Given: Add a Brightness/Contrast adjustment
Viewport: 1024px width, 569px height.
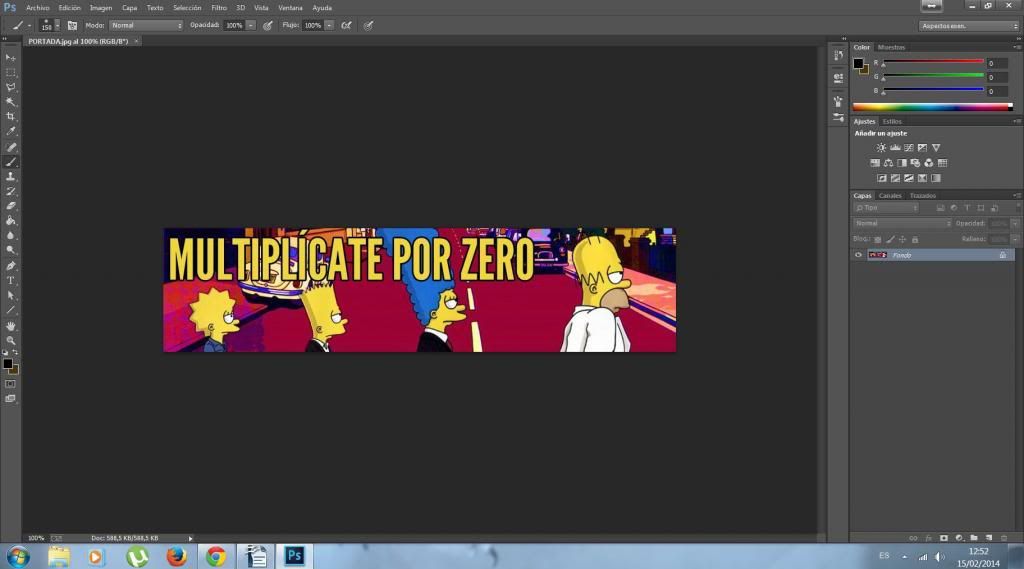Looking at the screenshot, I should click(x=881, y=148).
